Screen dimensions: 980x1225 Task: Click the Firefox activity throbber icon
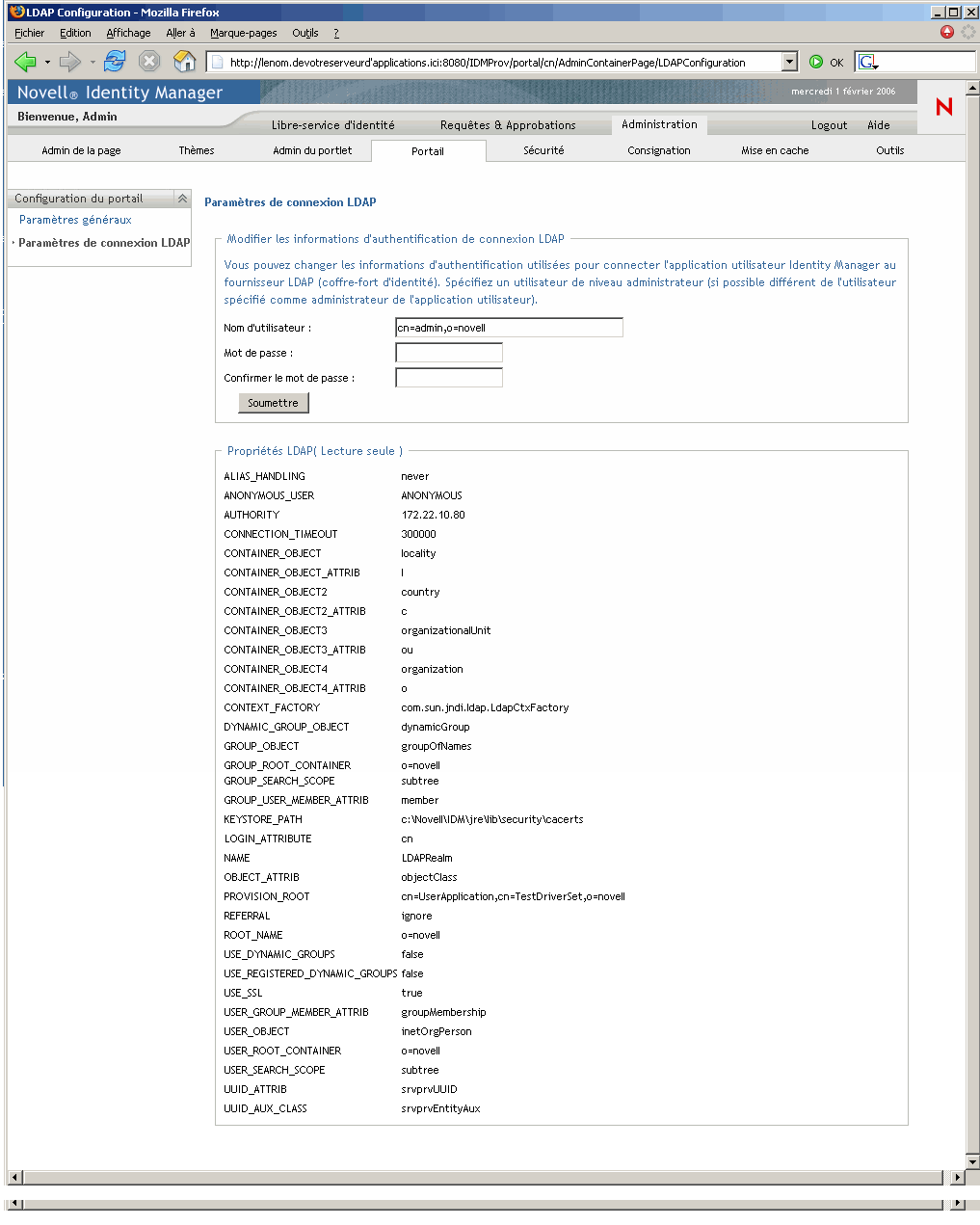click(x=967, y=32)
